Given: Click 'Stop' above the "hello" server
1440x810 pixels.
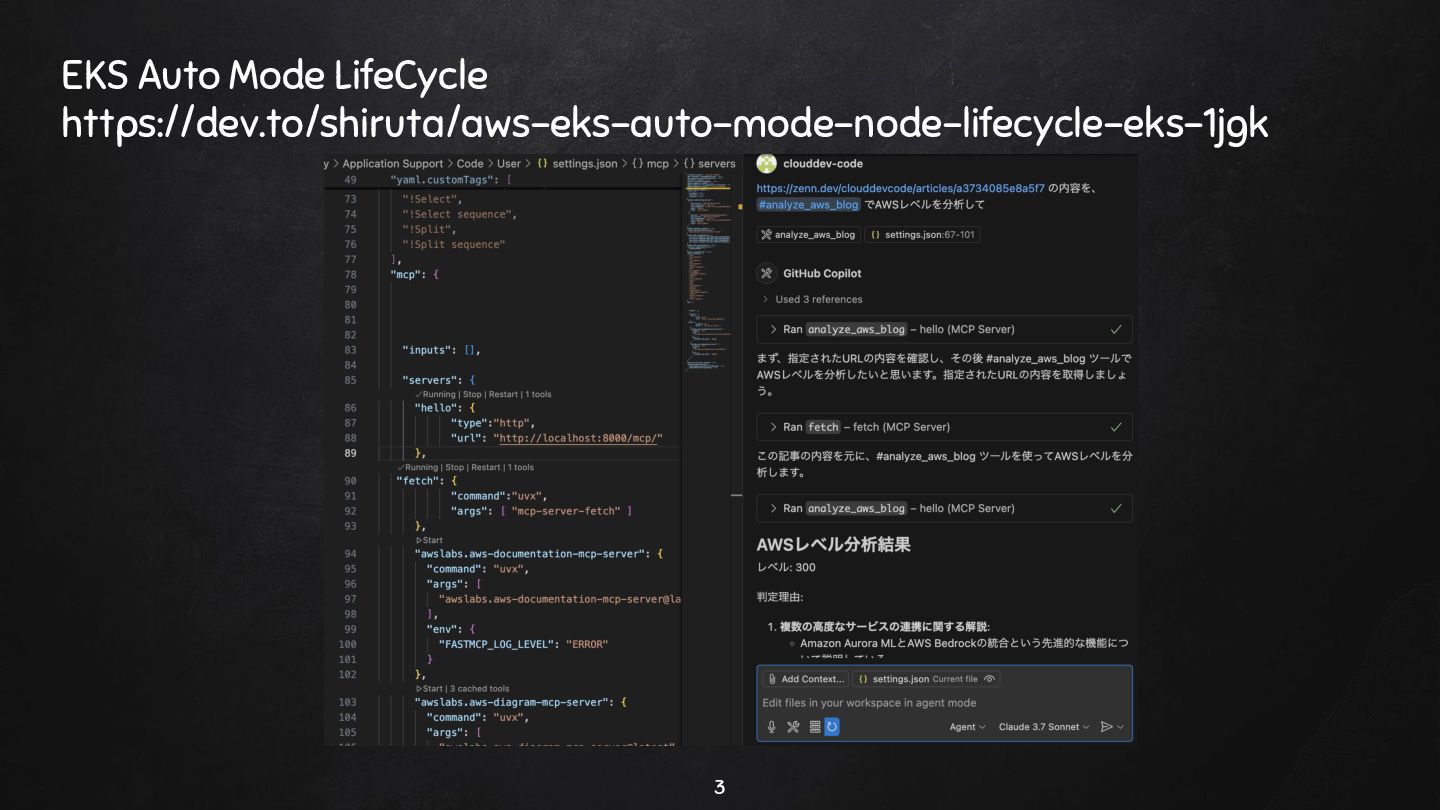Looking at the screenshot, I should (473, 394).
